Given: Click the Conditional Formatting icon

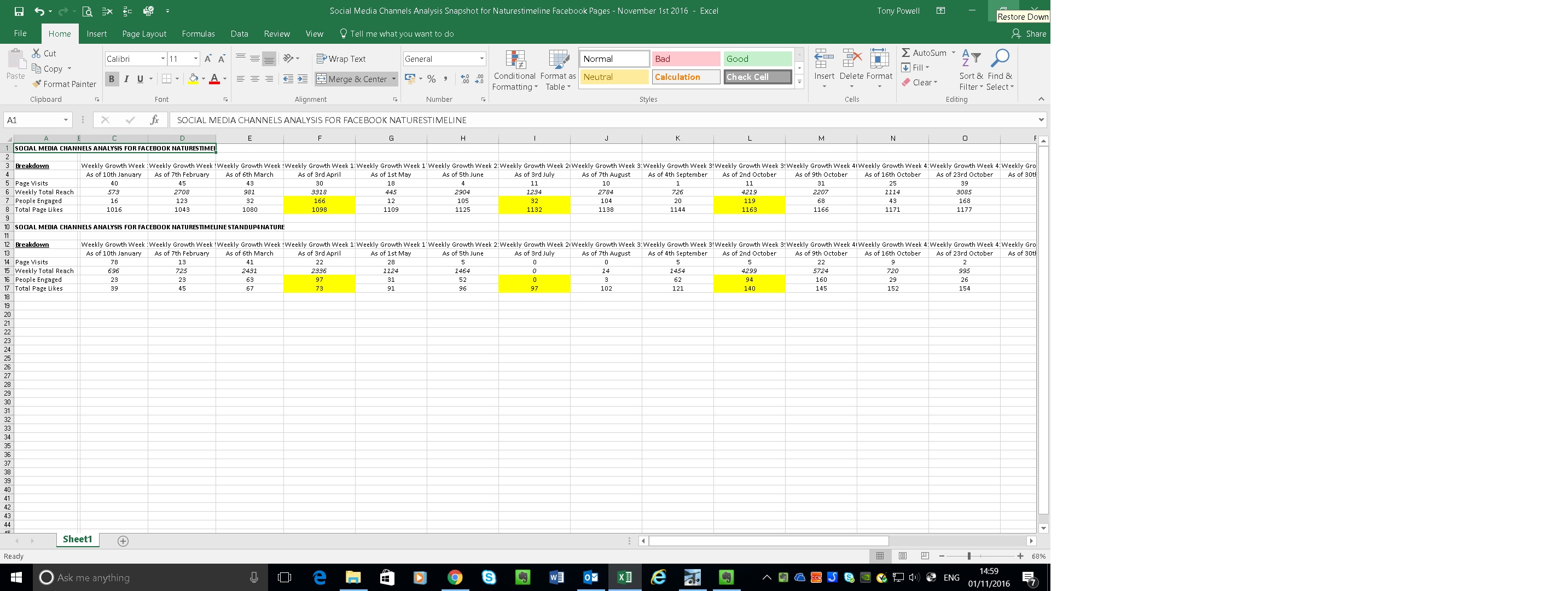Looking at the screenshot, I should pyautogui.click(x=515, y=60).
